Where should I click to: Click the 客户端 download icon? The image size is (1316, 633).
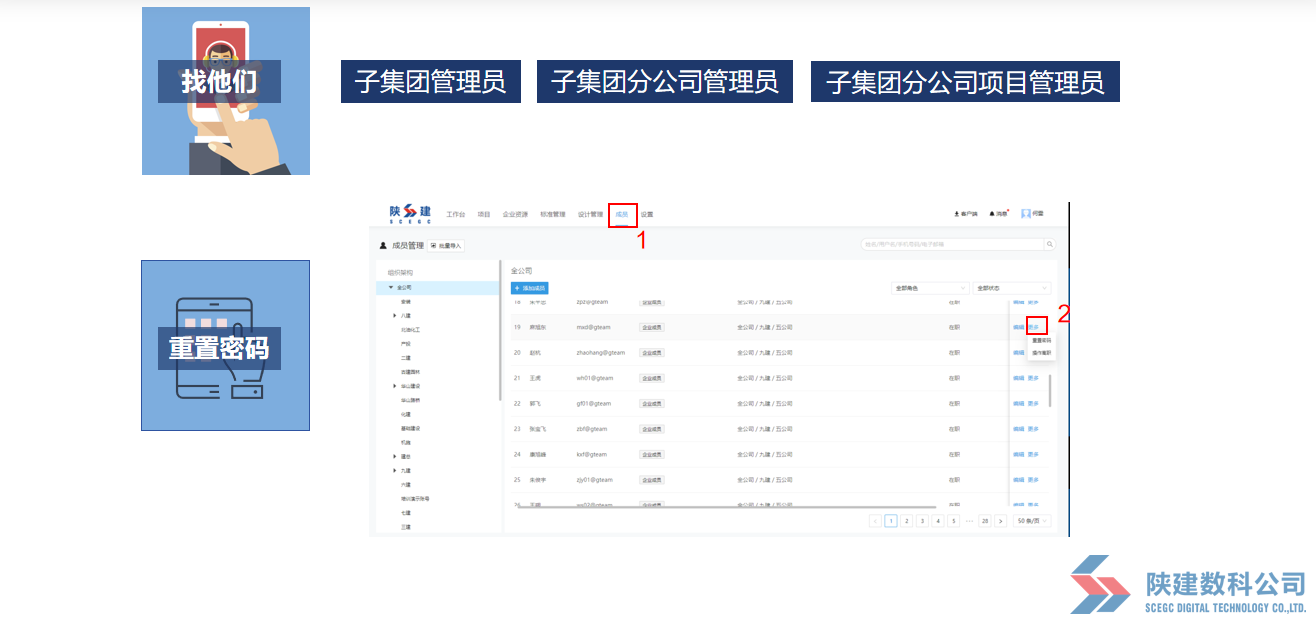tap(966, 214)
